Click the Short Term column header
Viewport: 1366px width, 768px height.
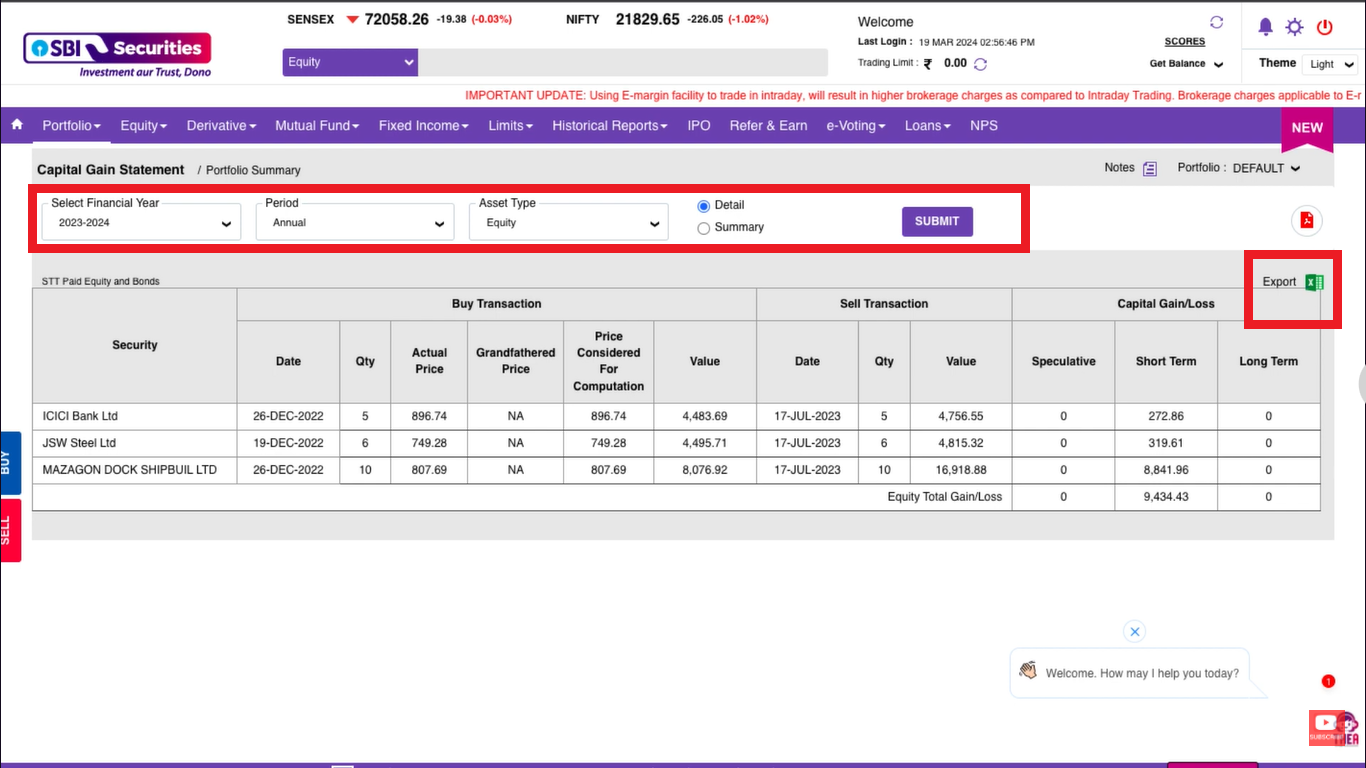[x=1165, y=361]
